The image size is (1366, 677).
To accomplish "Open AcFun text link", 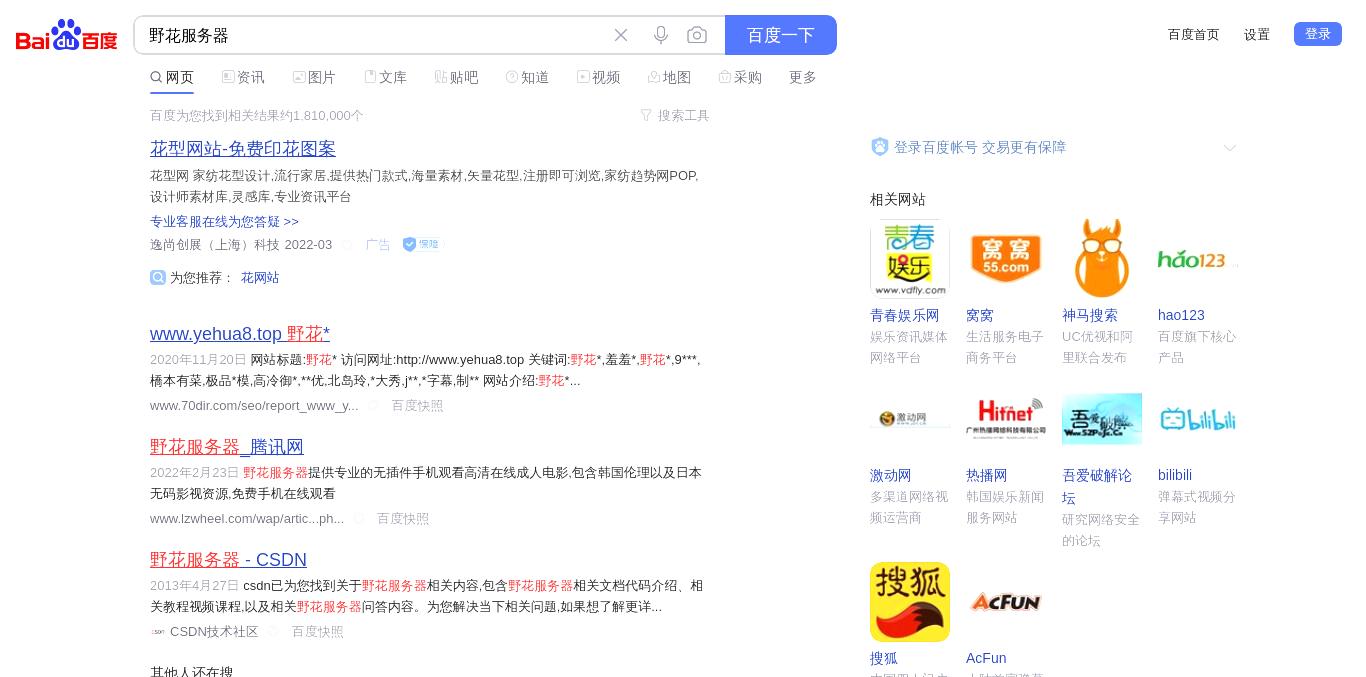I will 986,658.
